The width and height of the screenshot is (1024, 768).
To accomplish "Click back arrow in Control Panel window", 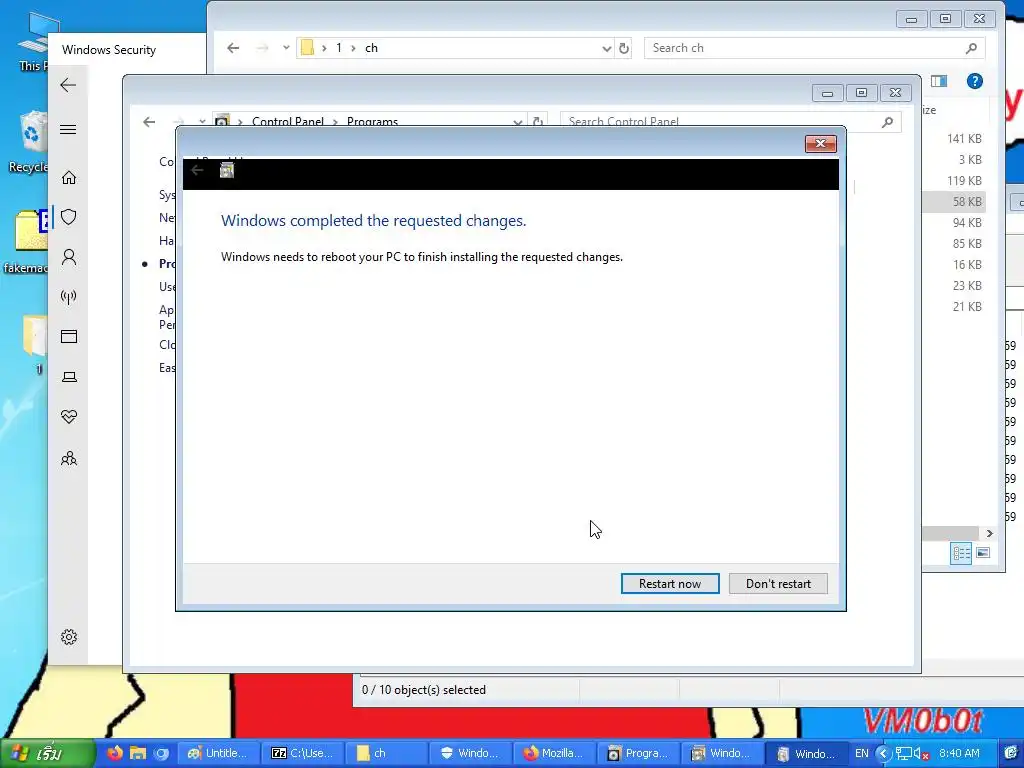I will pyautogui.click(x=149, y=122).
